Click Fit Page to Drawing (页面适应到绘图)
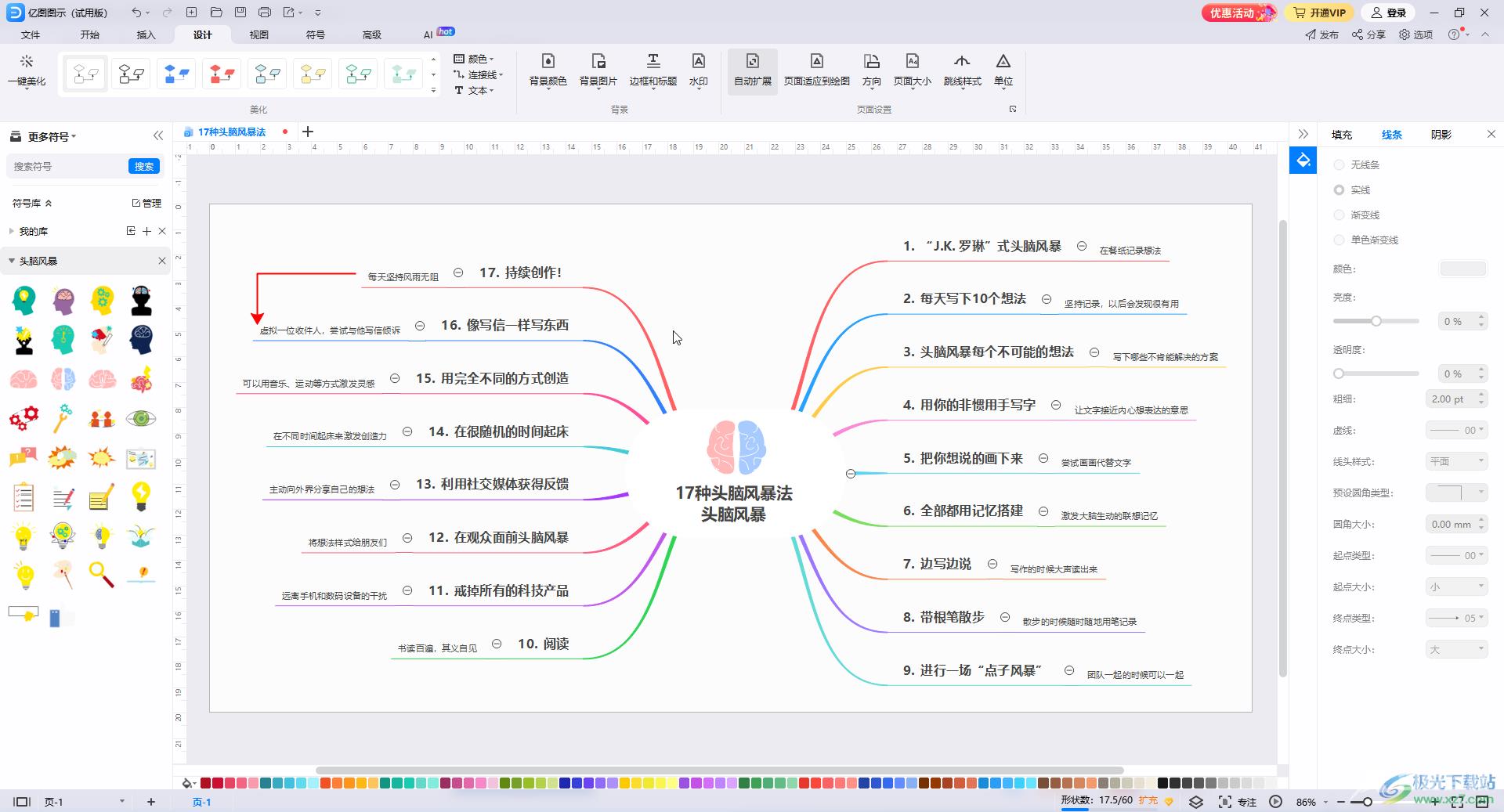Image resolution: width=1504 pixels, height=812 pixels. (816, 70)
